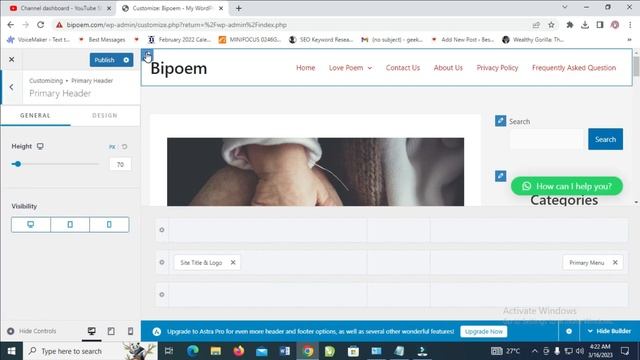Click the sidebar search input field
This screenshot has width=640, height=360.
[548, 139]
